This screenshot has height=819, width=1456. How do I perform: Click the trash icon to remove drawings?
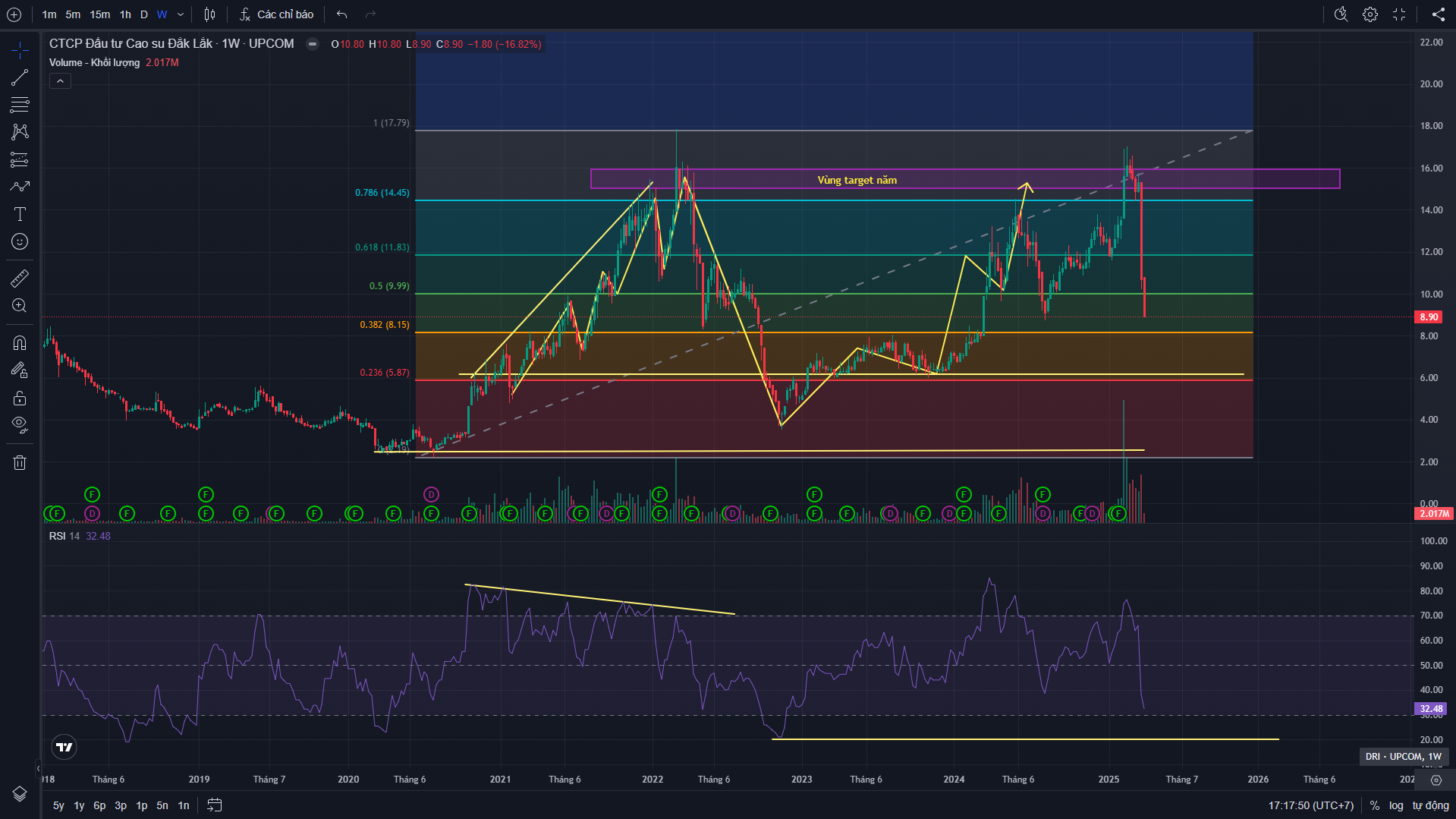20,462
